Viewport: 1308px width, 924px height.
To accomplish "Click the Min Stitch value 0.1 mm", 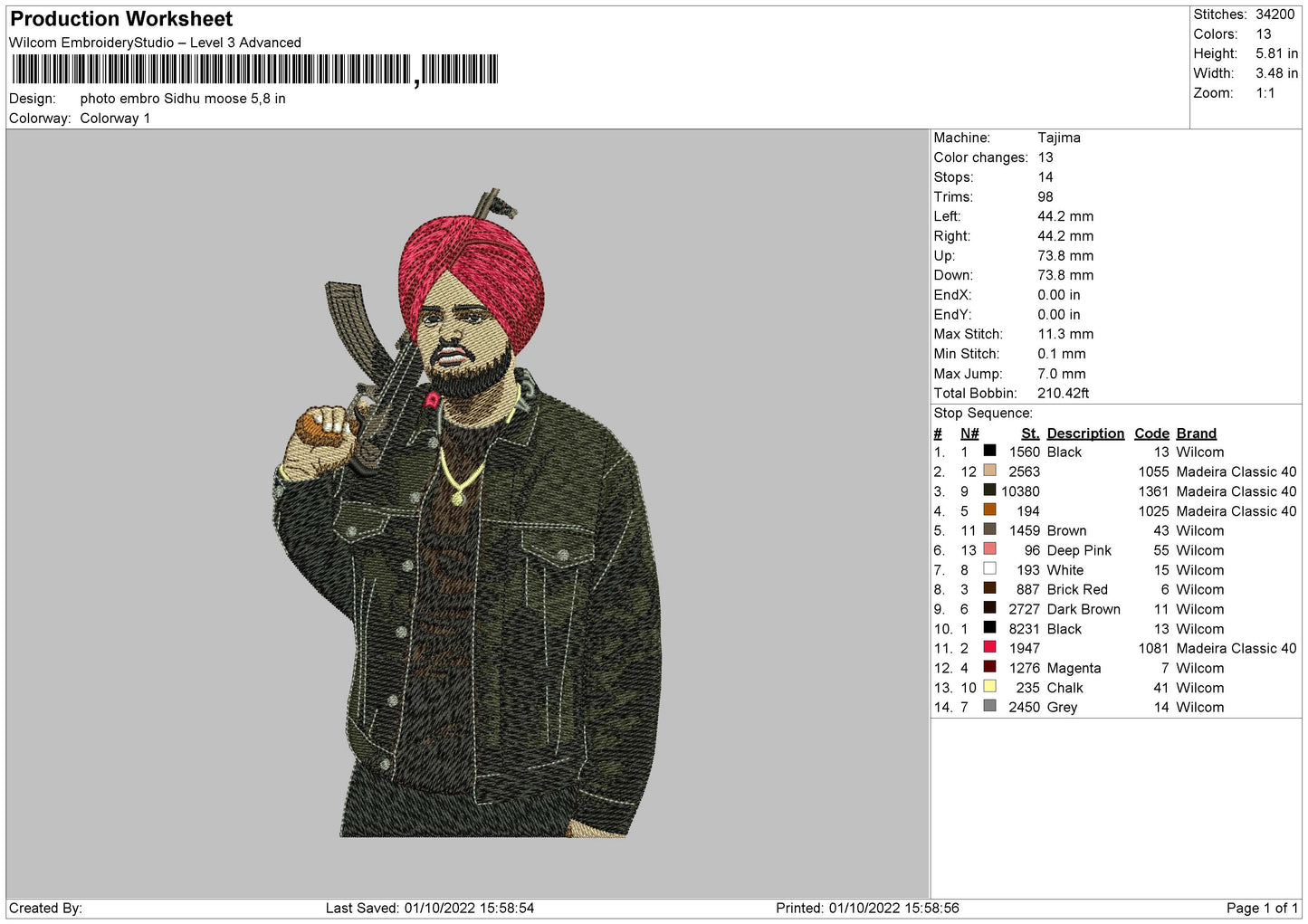I will tap(1062, 354).
